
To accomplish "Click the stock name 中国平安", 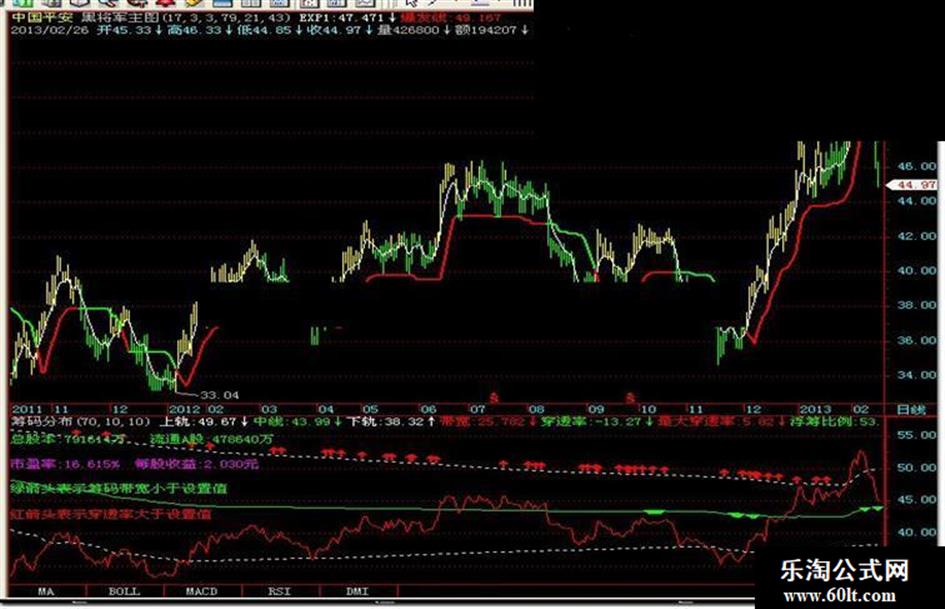I will [41, 17].
